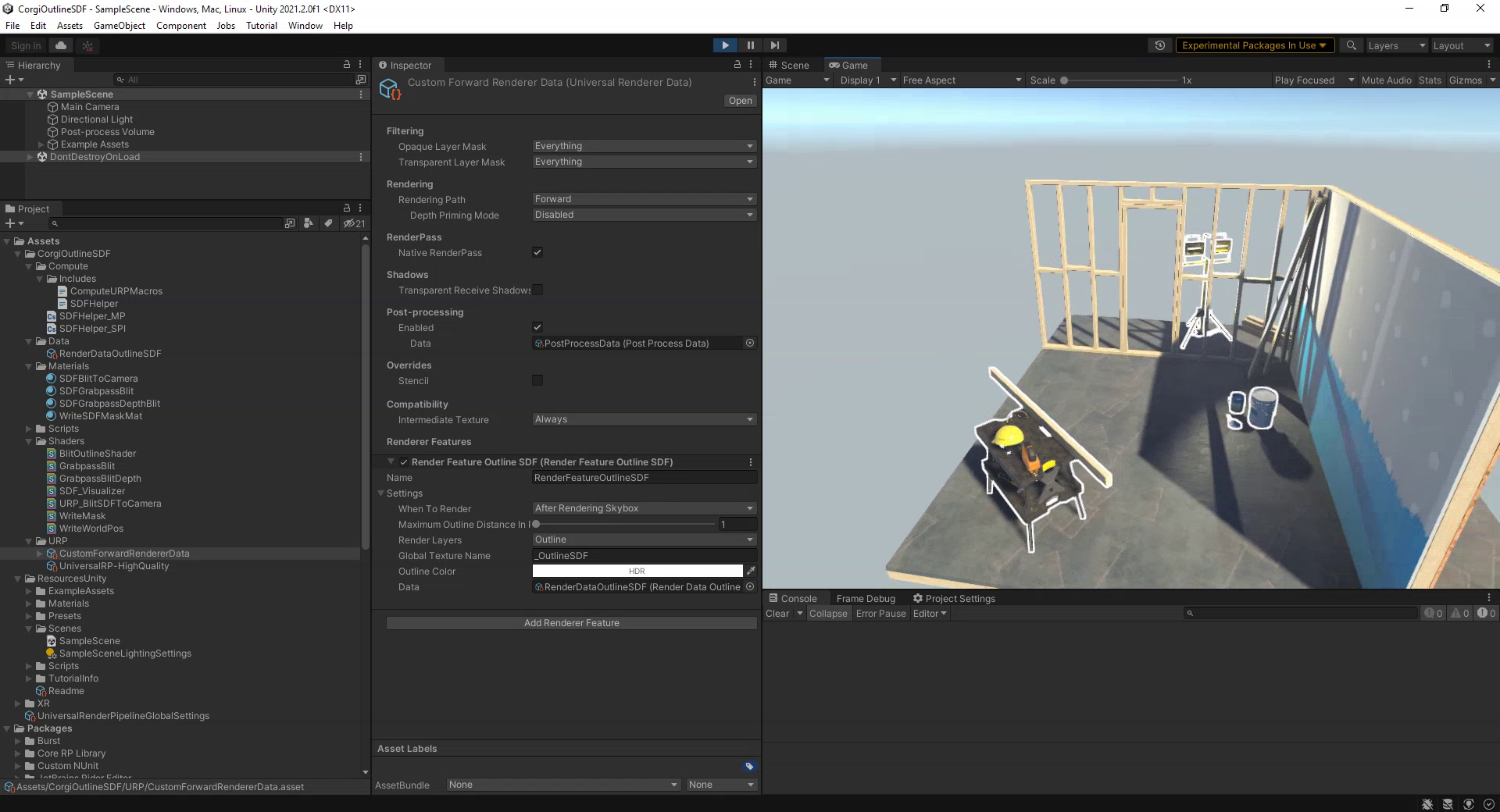Toggle Post-processing Enabled checkbox
1500x812 pixels.
(537, 327)
